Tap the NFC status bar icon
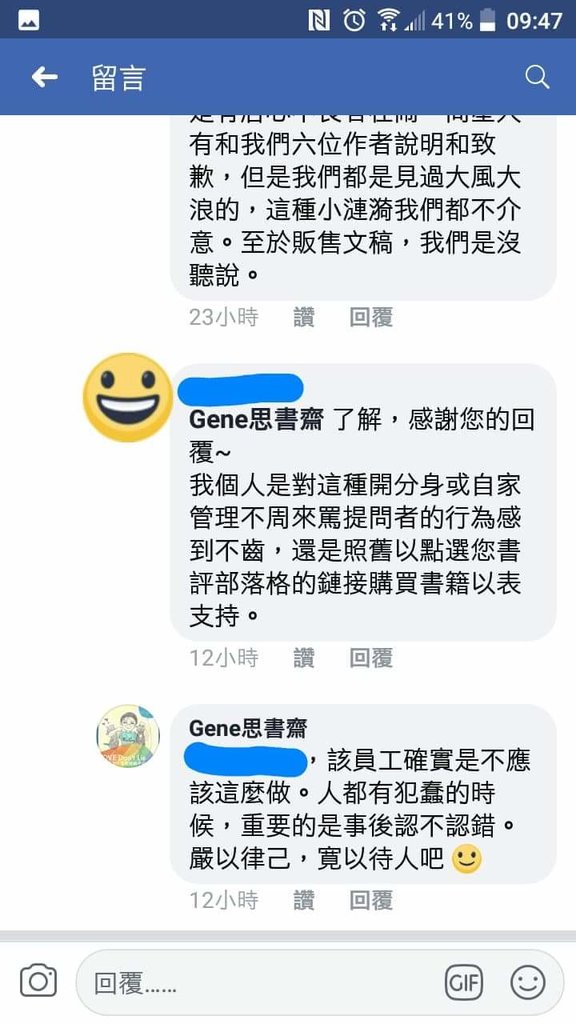 (319, 20)
